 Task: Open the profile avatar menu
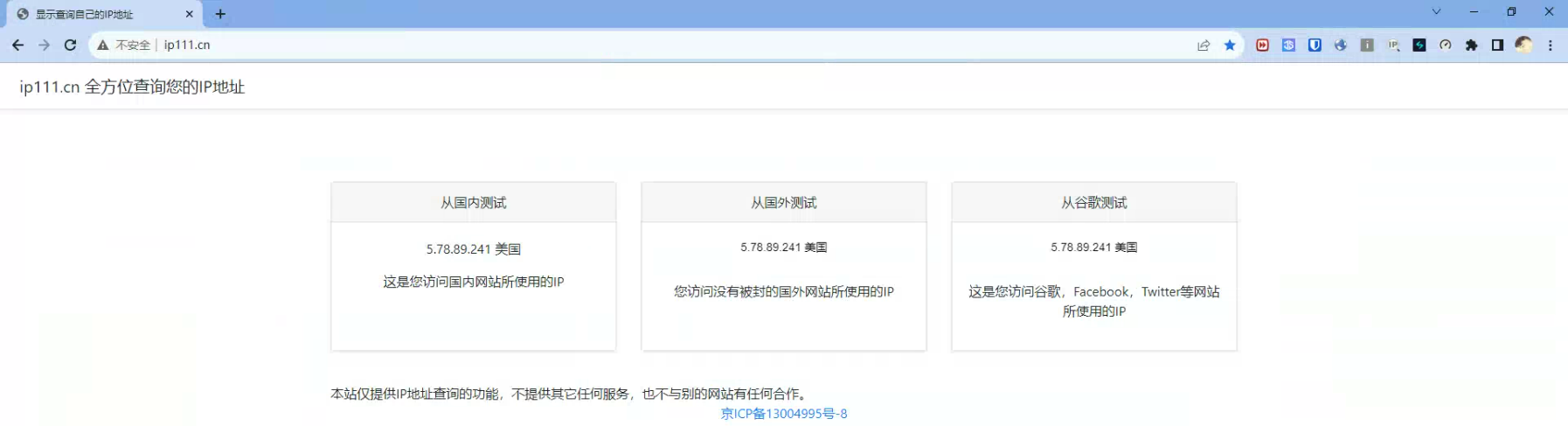(1523, 45)
